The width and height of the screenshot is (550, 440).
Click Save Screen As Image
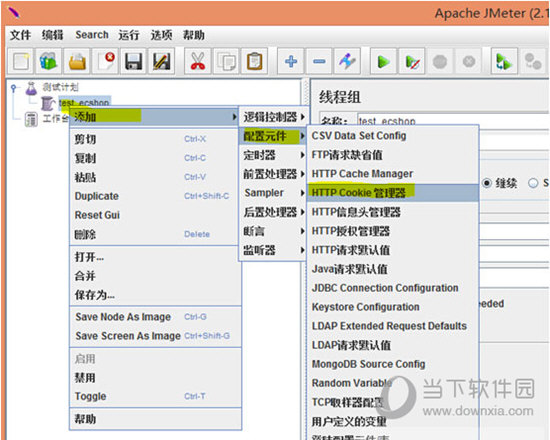[155, 336]
